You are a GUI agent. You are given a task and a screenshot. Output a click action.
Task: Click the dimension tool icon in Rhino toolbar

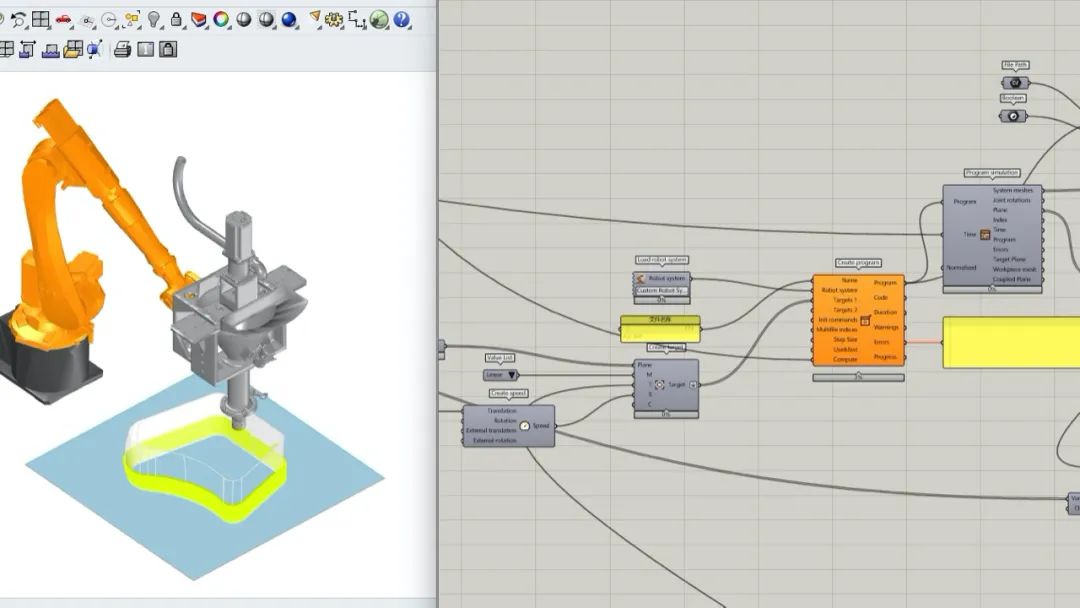click(357, 20)
